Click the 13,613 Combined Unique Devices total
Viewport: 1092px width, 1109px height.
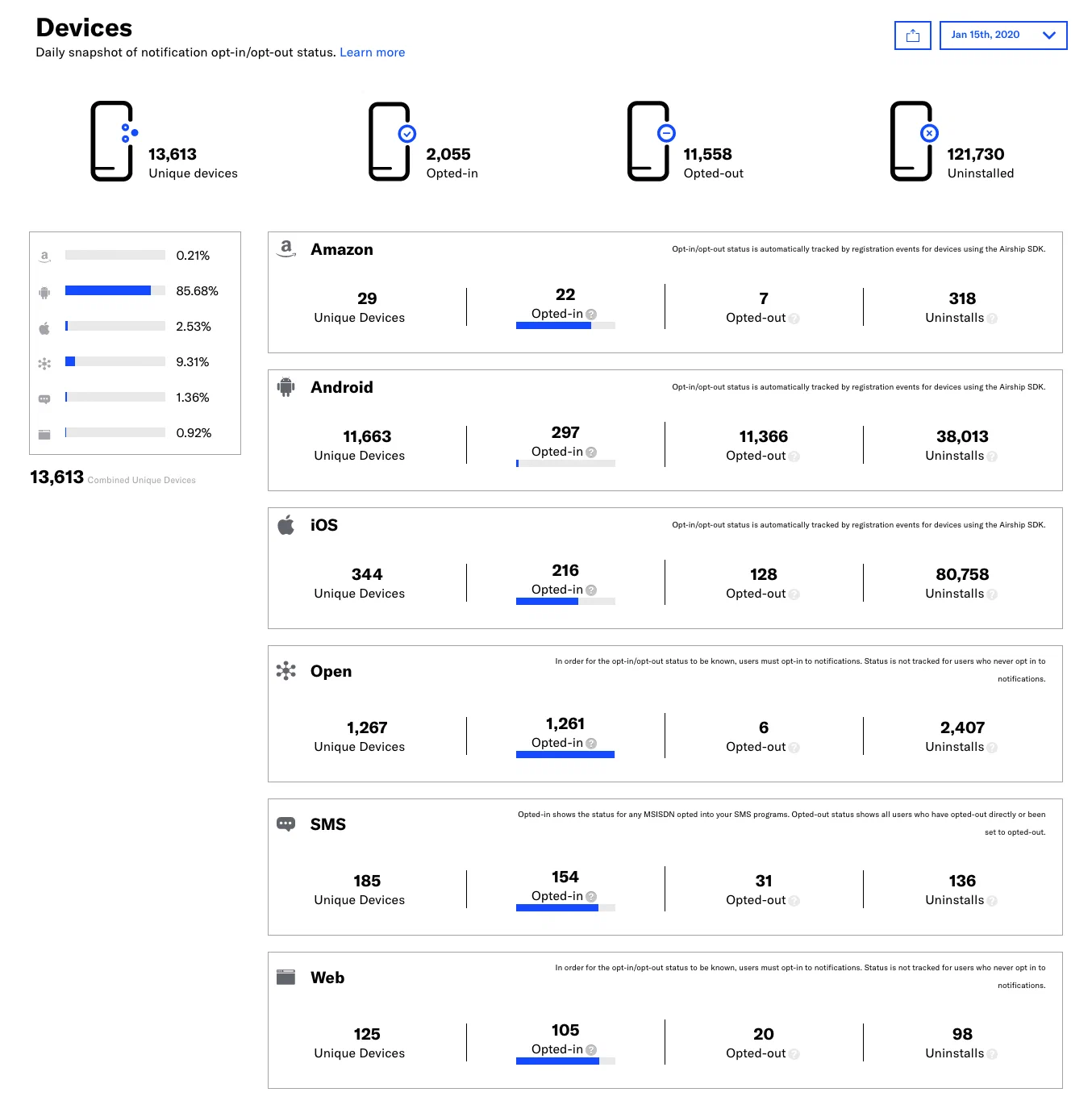57,477
